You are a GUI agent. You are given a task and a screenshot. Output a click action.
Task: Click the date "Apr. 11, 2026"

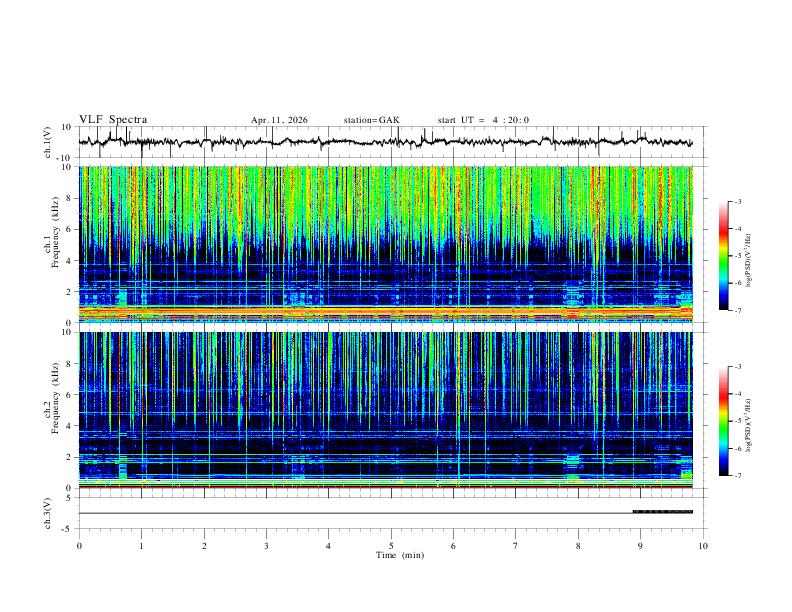pos(279,120)
